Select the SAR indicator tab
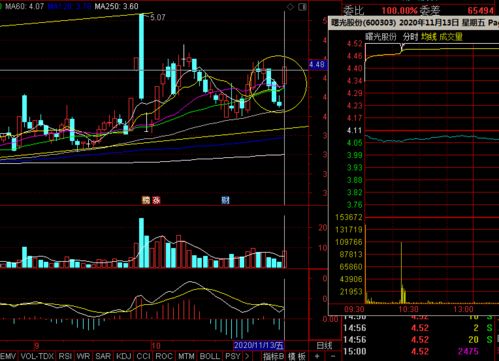The width and height of the screenshot is (499, 361). click(x=103, y=356)
